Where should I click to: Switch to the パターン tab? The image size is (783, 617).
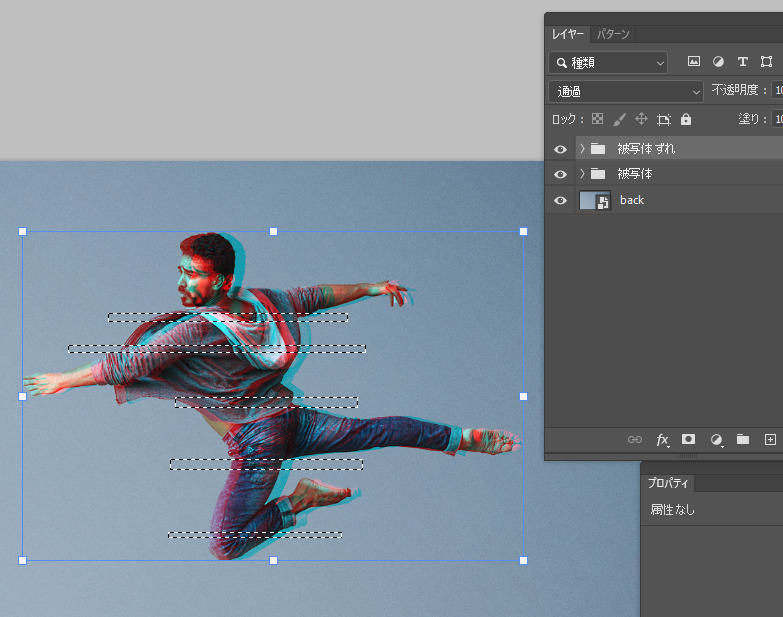tap(613, 35)
